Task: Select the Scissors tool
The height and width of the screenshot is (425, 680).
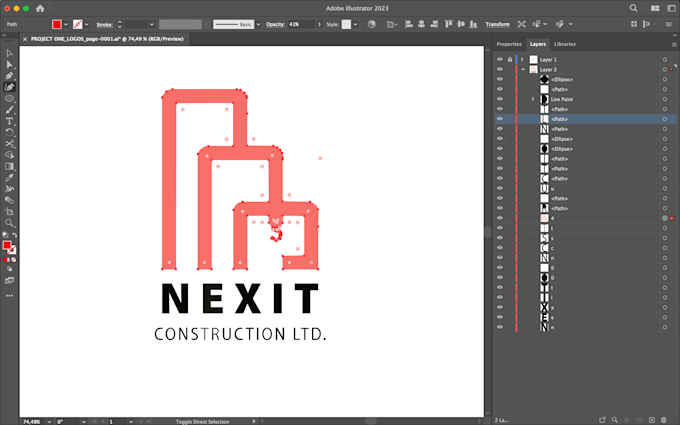Action: (x=9, y=144)
